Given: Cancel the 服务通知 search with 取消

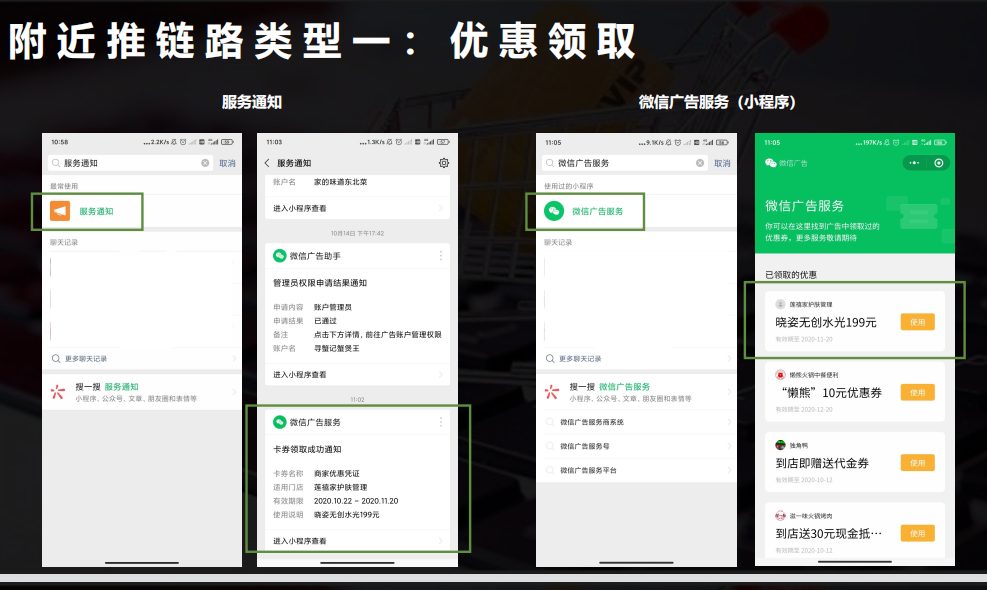Looking at the screenshot, I should pyautogui.click(x=227, y=163).
